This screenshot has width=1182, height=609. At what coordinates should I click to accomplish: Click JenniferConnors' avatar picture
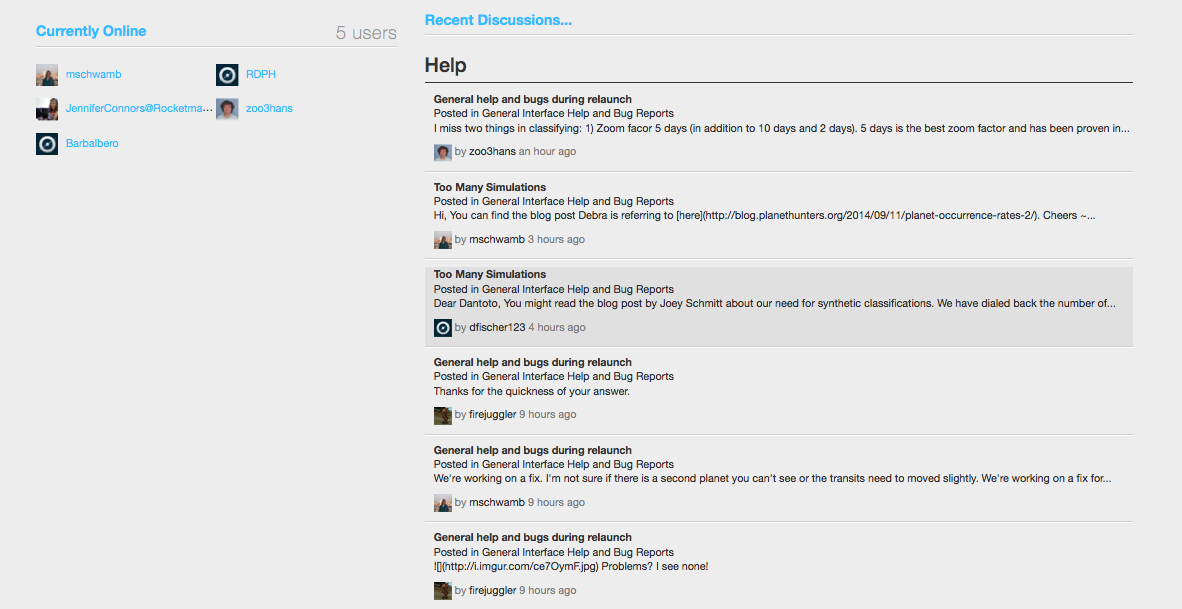tap(46, 108)
